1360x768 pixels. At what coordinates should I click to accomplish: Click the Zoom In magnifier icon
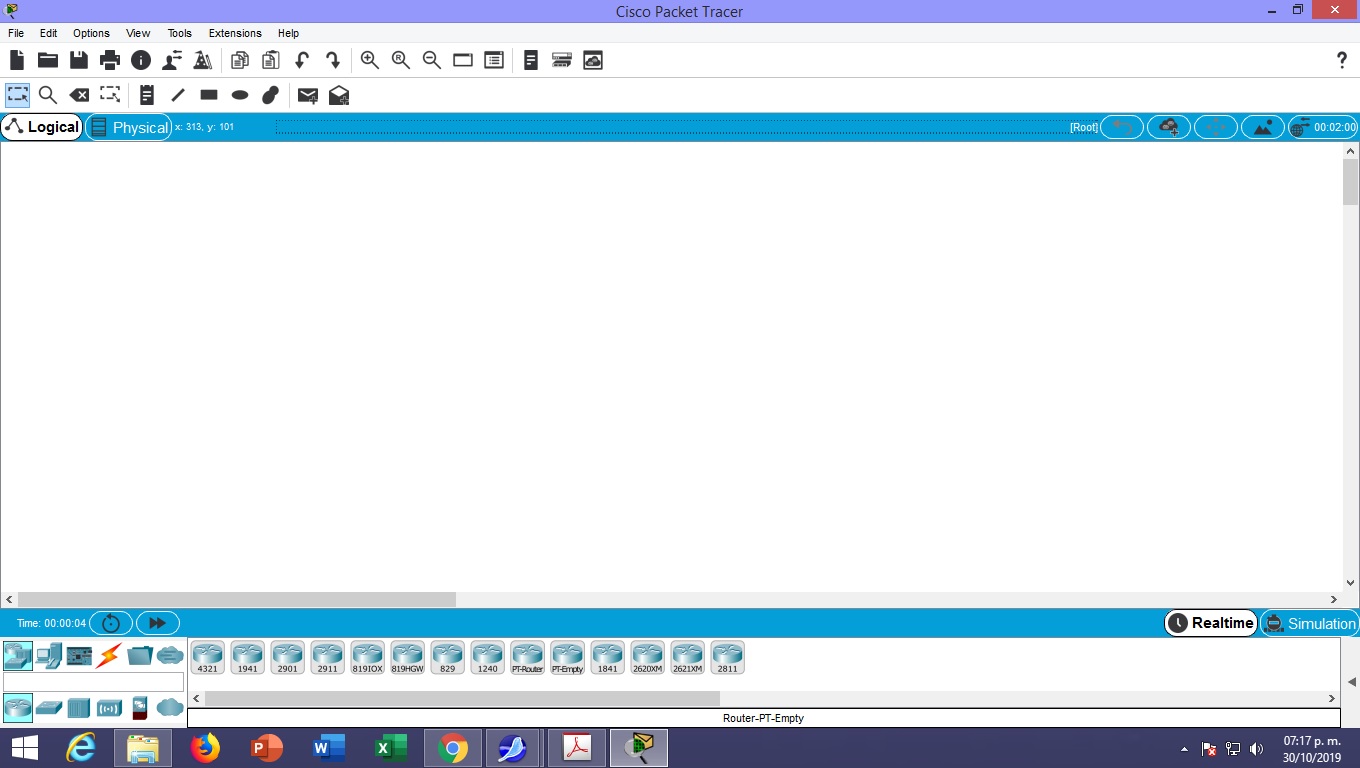(x=370, y=60)
